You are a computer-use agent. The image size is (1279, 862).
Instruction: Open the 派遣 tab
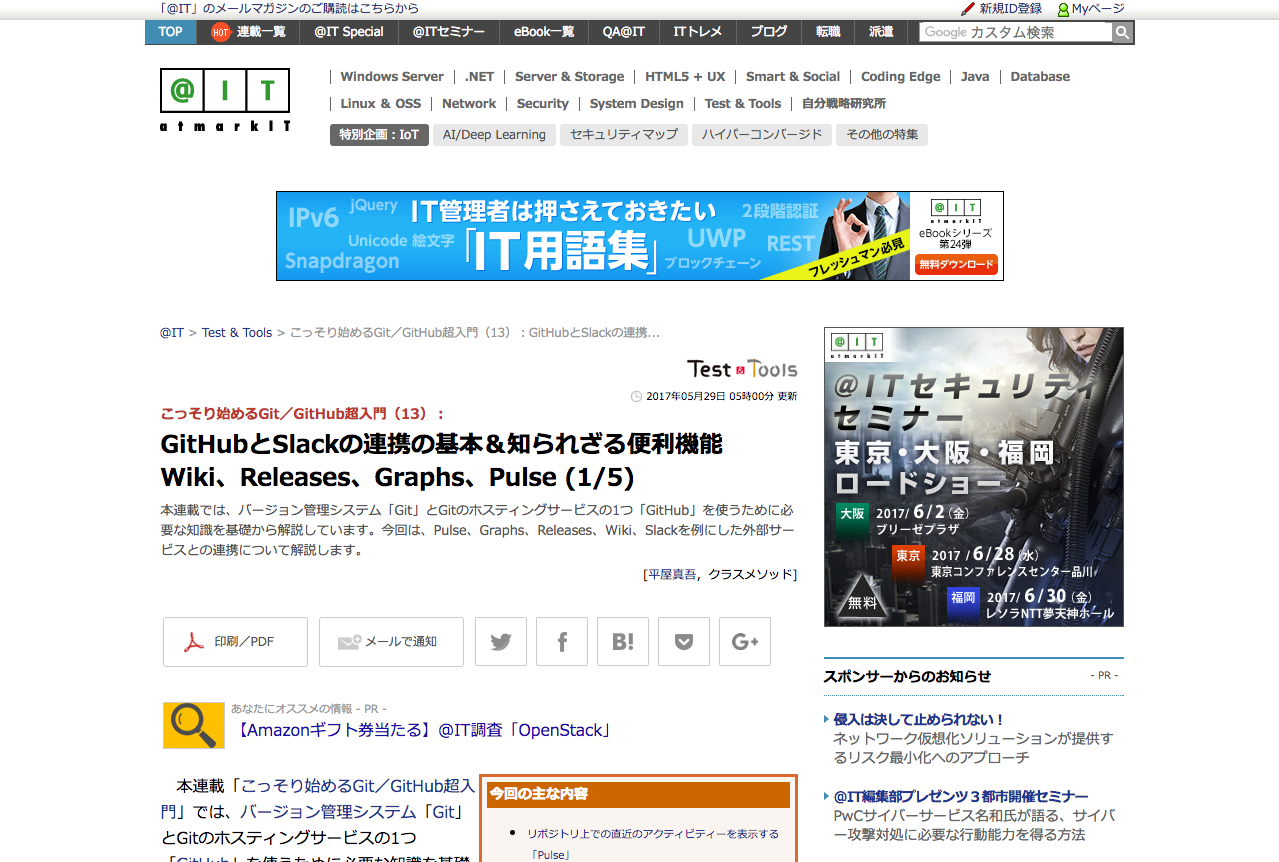pos(881,32)
